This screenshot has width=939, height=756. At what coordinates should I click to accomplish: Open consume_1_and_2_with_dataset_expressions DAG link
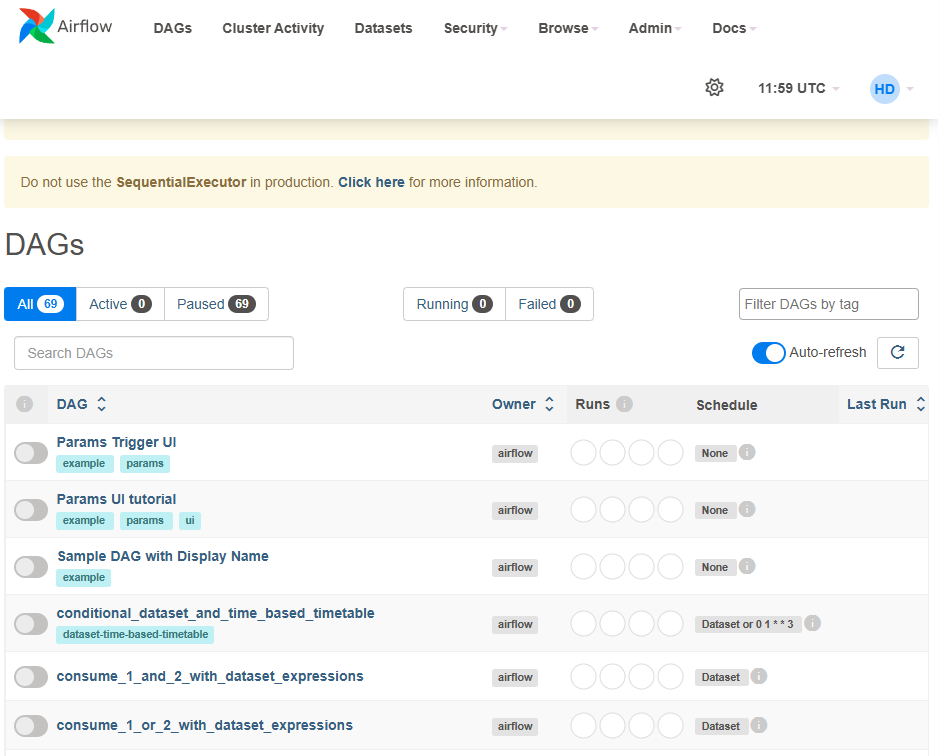coord(210,676)
